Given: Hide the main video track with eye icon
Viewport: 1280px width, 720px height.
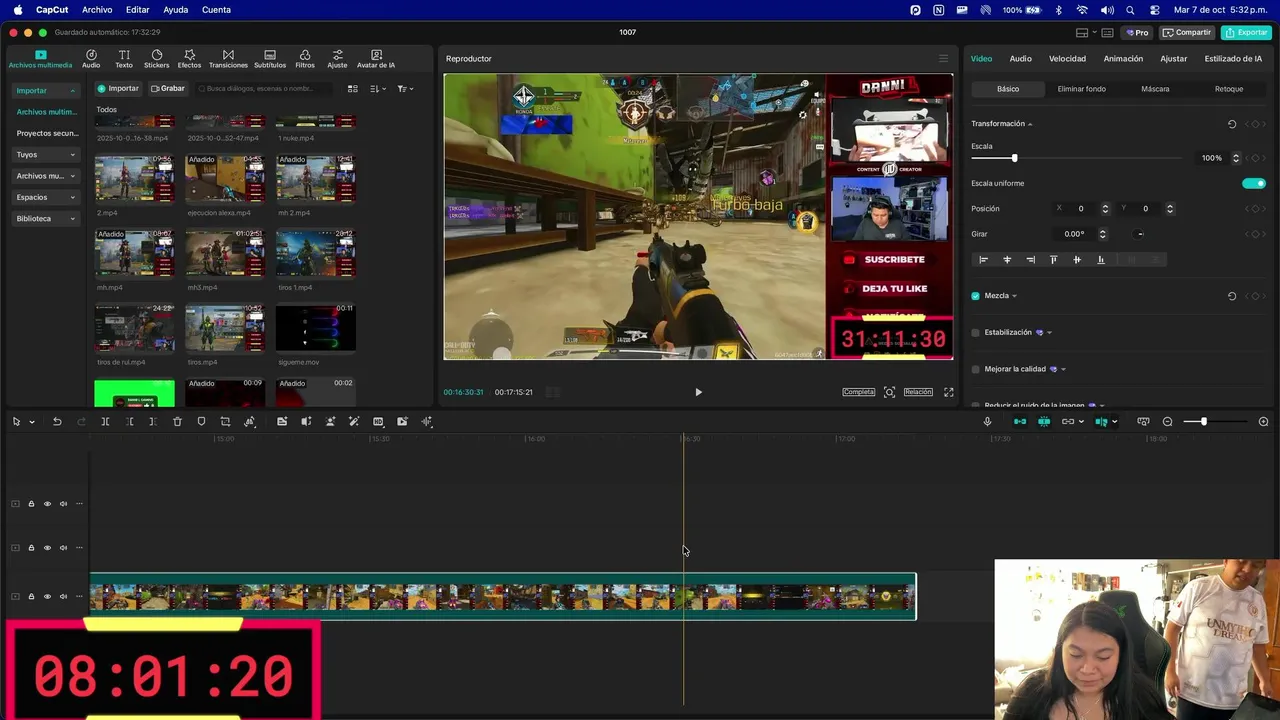Looking at the screenshot, I should (47, 597).
